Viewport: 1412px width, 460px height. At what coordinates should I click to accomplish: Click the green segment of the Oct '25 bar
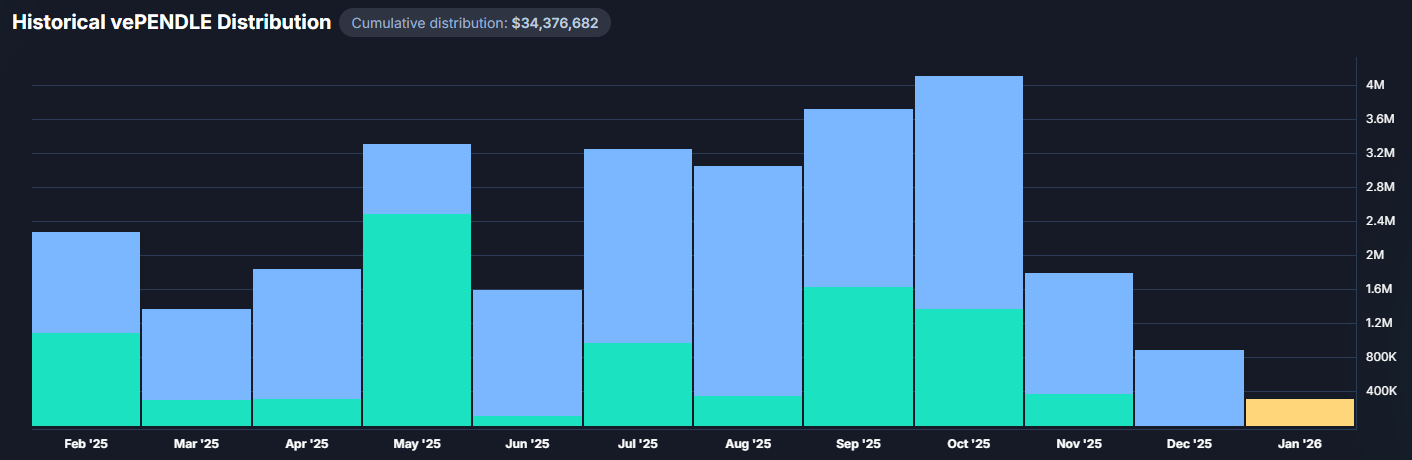(968, 367)
